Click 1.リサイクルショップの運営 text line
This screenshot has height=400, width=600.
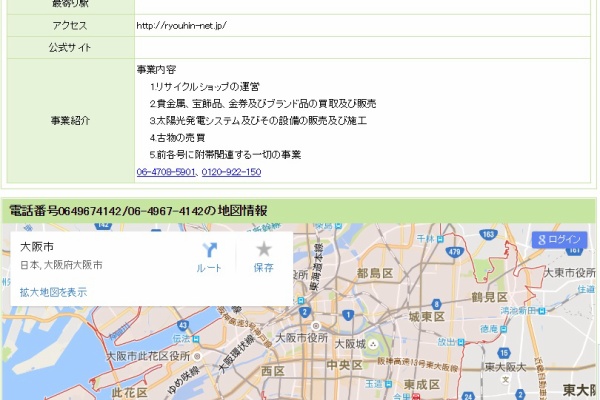pyautogui.click(x=204, y=87)
